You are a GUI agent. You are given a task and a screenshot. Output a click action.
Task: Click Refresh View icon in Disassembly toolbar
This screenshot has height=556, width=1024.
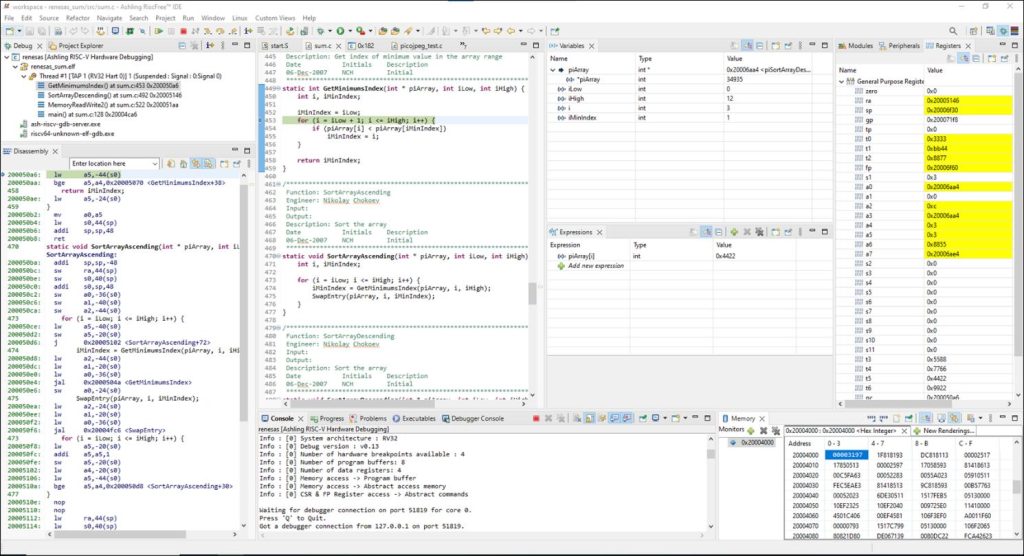[x=170, y=163]
